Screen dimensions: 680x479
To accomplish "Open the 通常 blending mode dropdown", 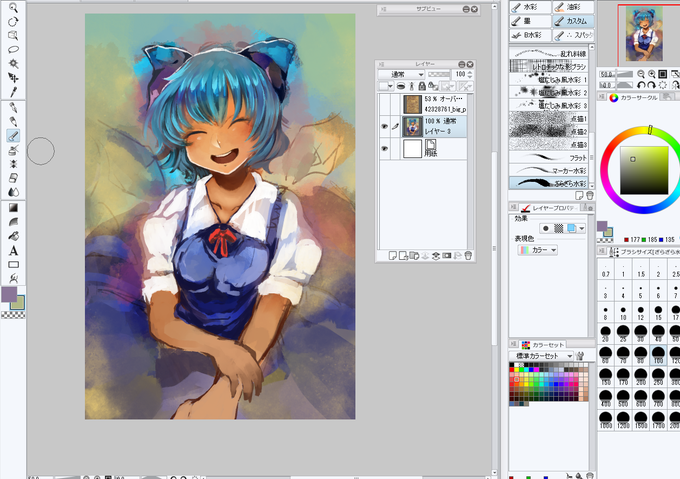I will pos(401,75).
